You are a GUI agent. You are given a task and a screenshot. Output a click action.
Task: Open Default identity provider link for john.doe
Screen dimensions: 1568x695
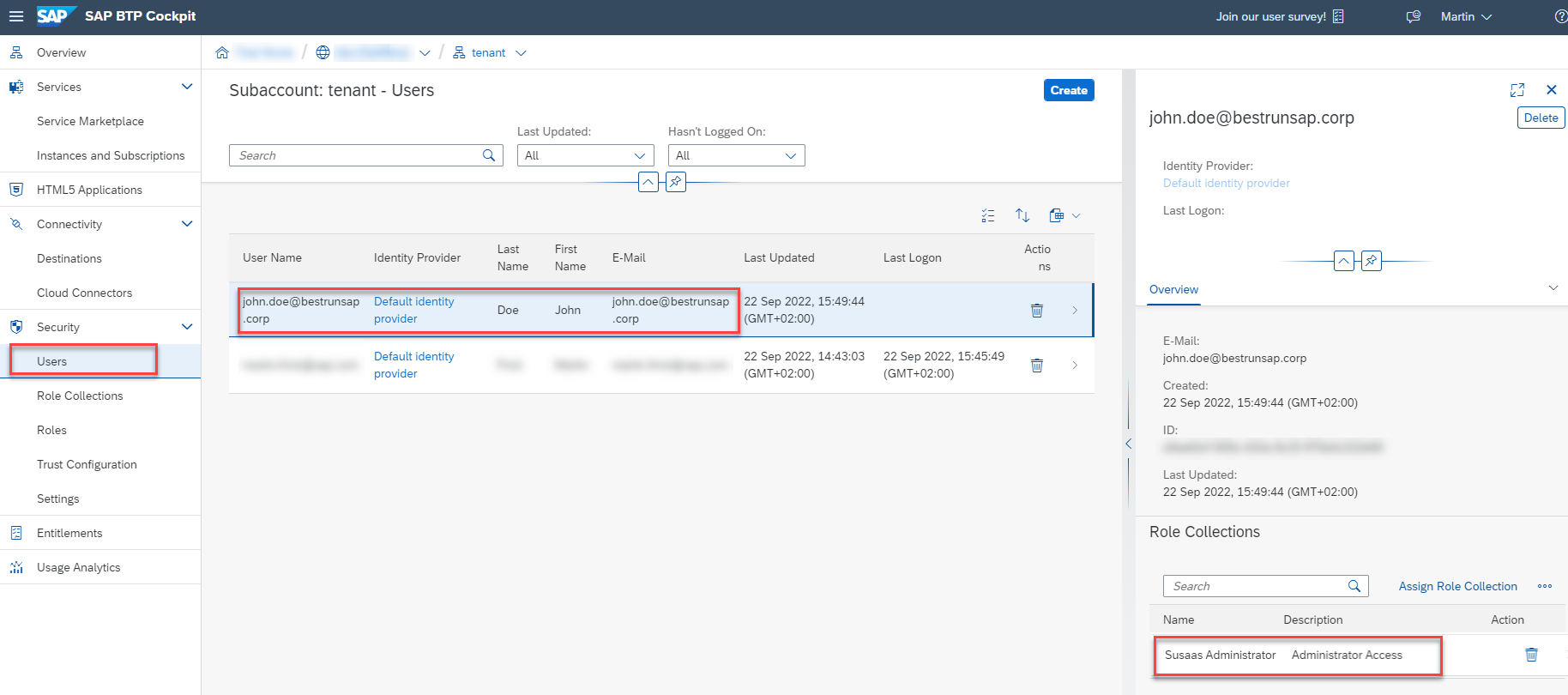(413, 310)
